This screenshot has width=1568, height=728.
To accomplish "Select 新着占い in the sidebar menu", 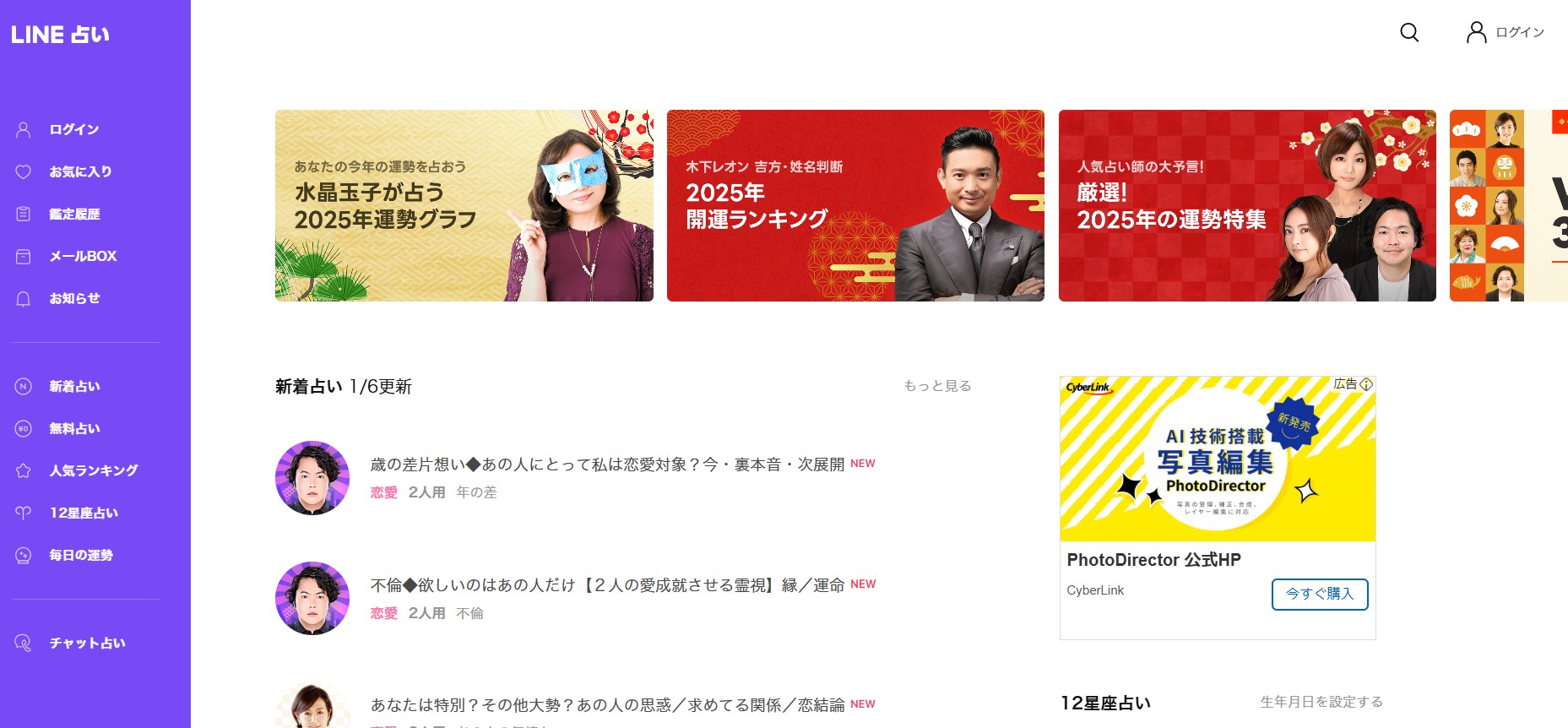I will click(74, 387).
